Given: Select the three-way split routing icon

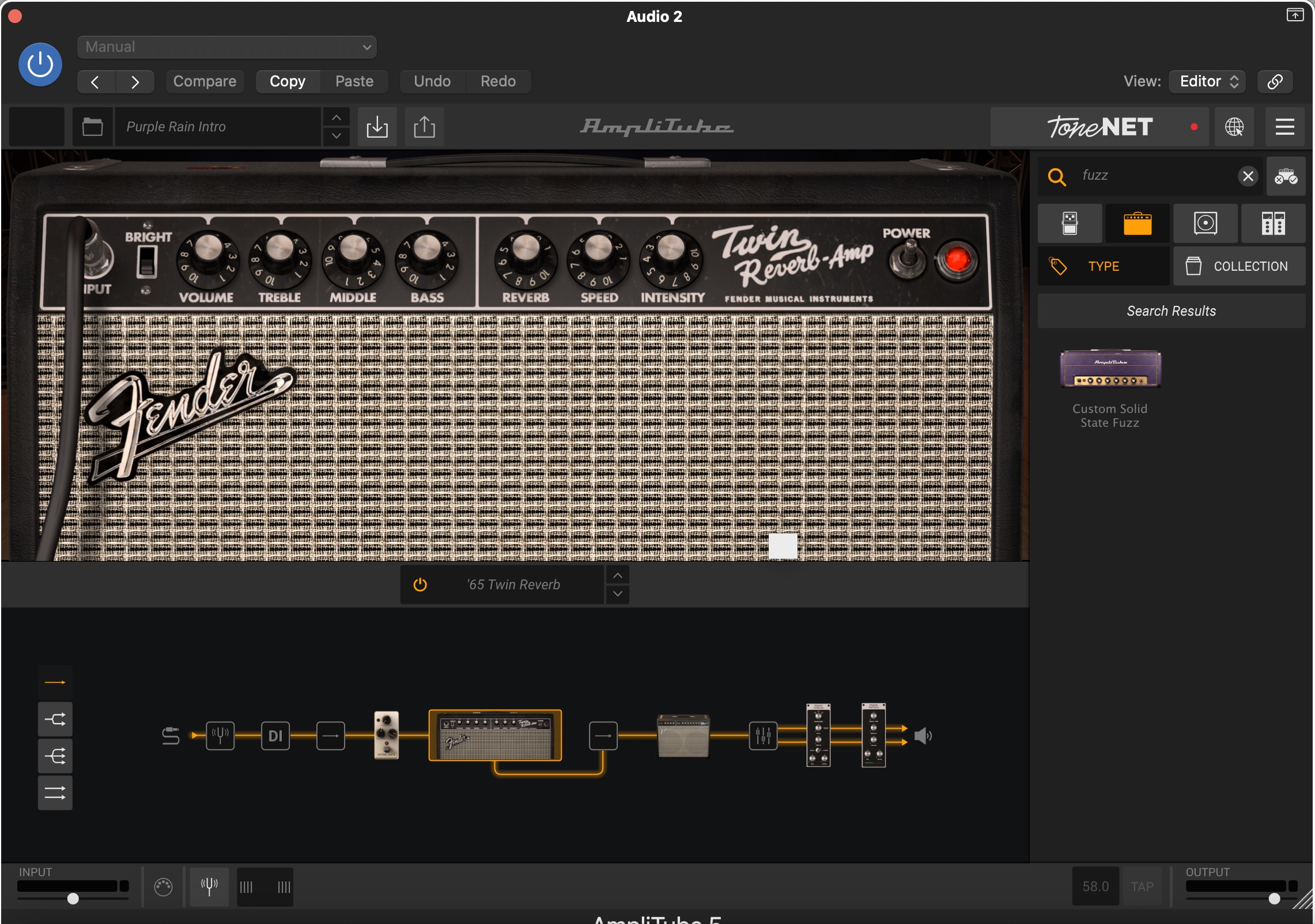Looking at the screenshot, I should pos(55,756).
